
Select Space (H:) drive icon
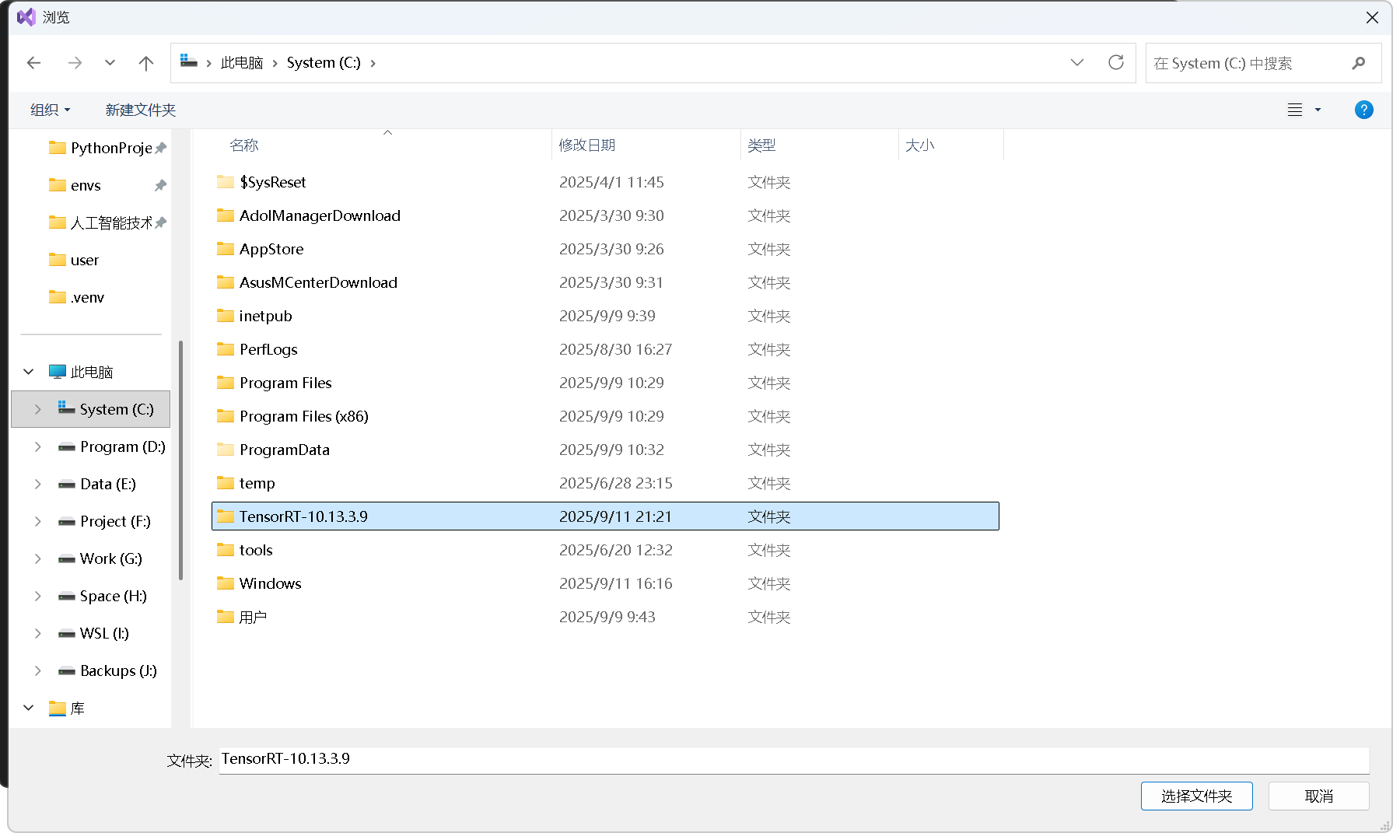pyautogui.click(x=67, y=597)
